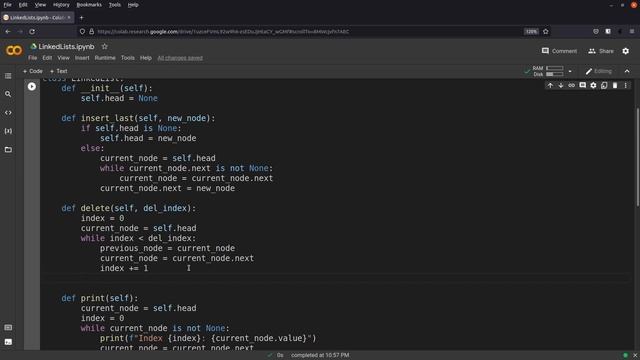The width and height of the screenshot is (640, 360).
Task: Bookmark this page with star icon
Action: tap(546, 31)
